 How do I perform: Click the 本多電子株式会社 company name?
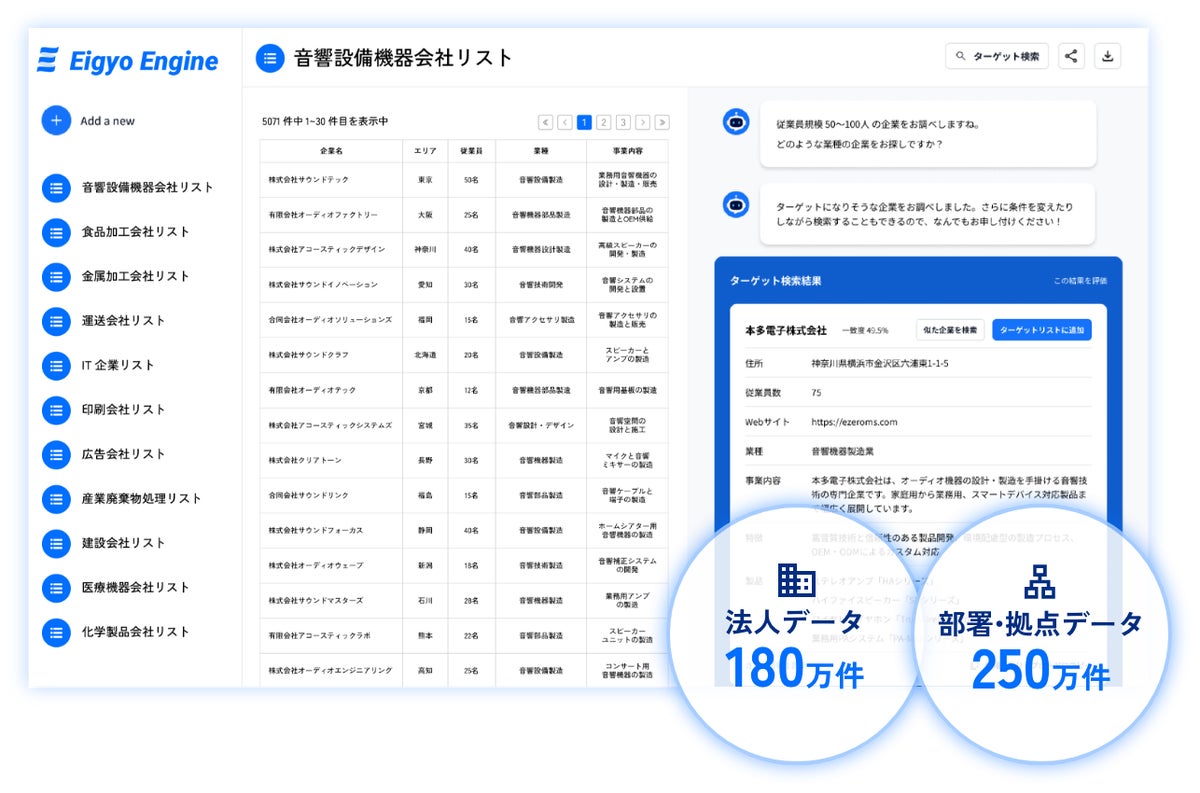click(786, 330)
